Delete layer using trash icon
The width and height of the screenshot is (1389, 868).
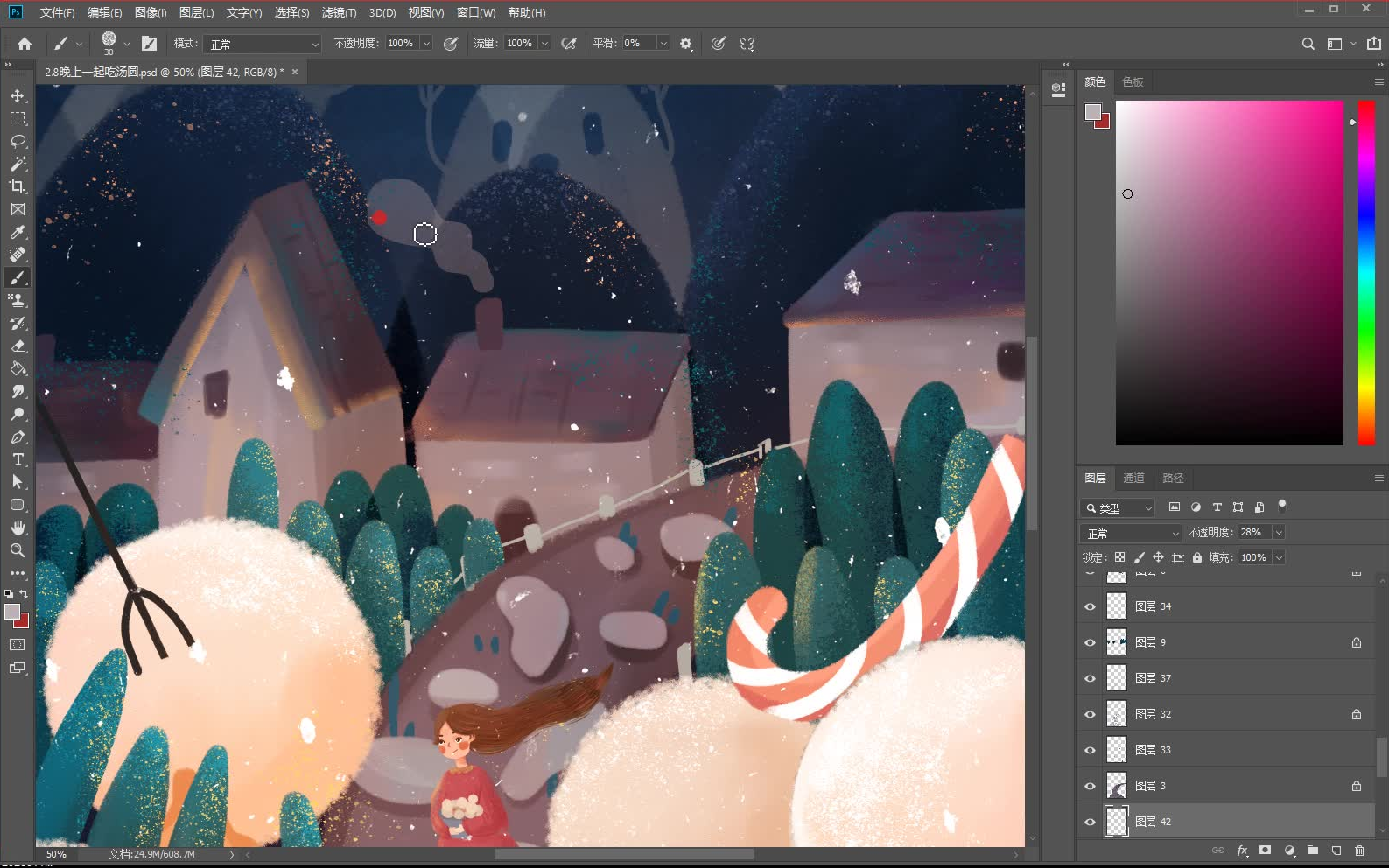[1359, 850]
